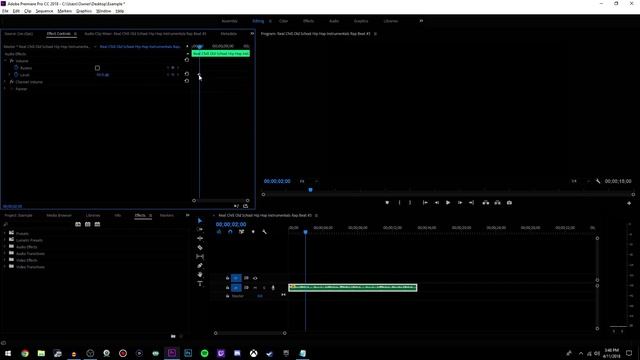Select the Hand tool
The width and height of the screenshot is (640, 360).
point(200,275)
